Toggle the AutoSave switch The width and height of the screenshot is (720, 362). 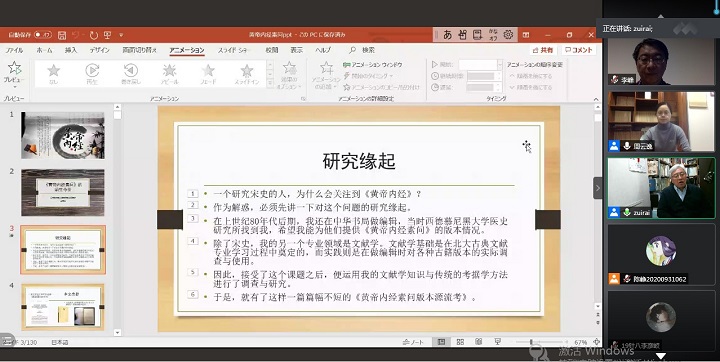[43, 35]
